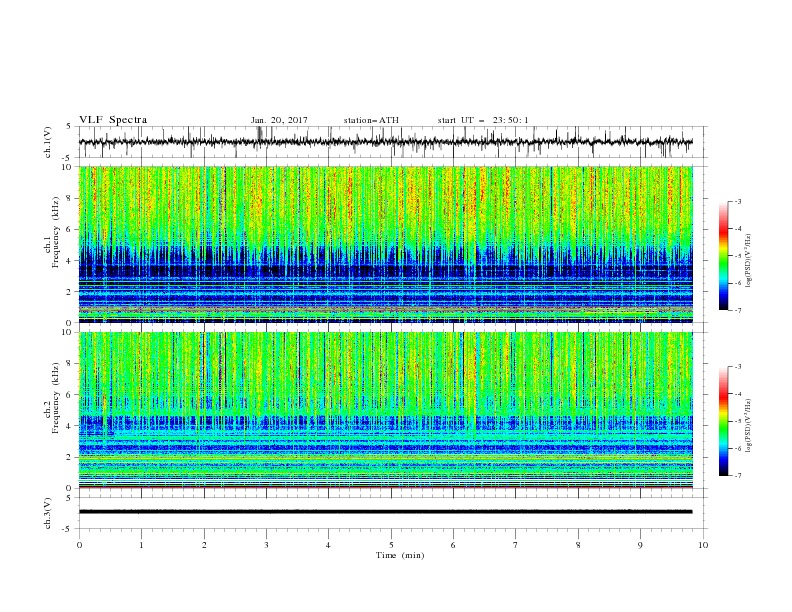Click the lower colorbar "log(PSD)(V²/Hz)" label
The height and width of the screenshot is (612, 792).
coord(749,426)
